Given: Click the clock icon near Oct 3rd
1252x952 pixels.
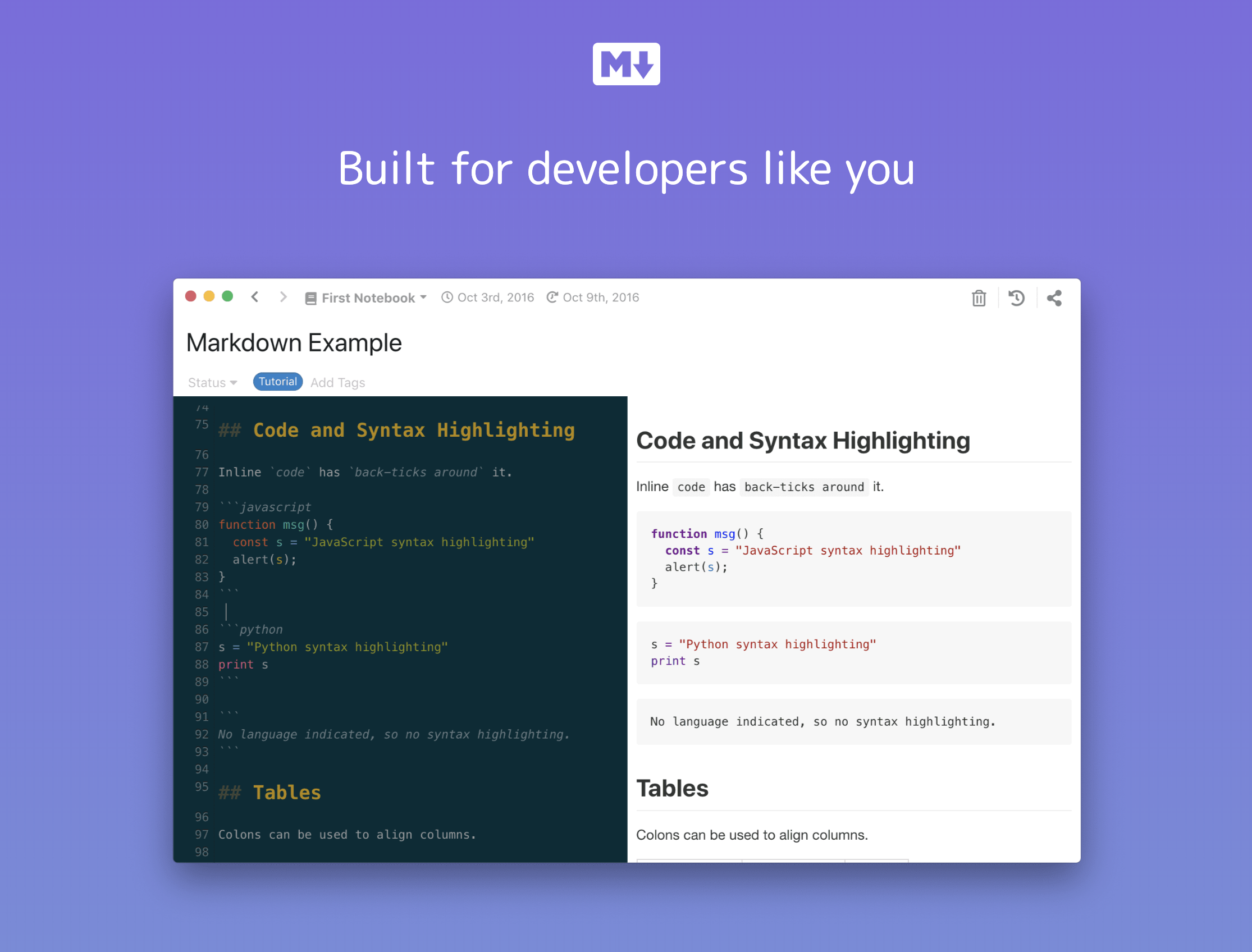Looking at the screenshot, I should [x=447, y=297].
